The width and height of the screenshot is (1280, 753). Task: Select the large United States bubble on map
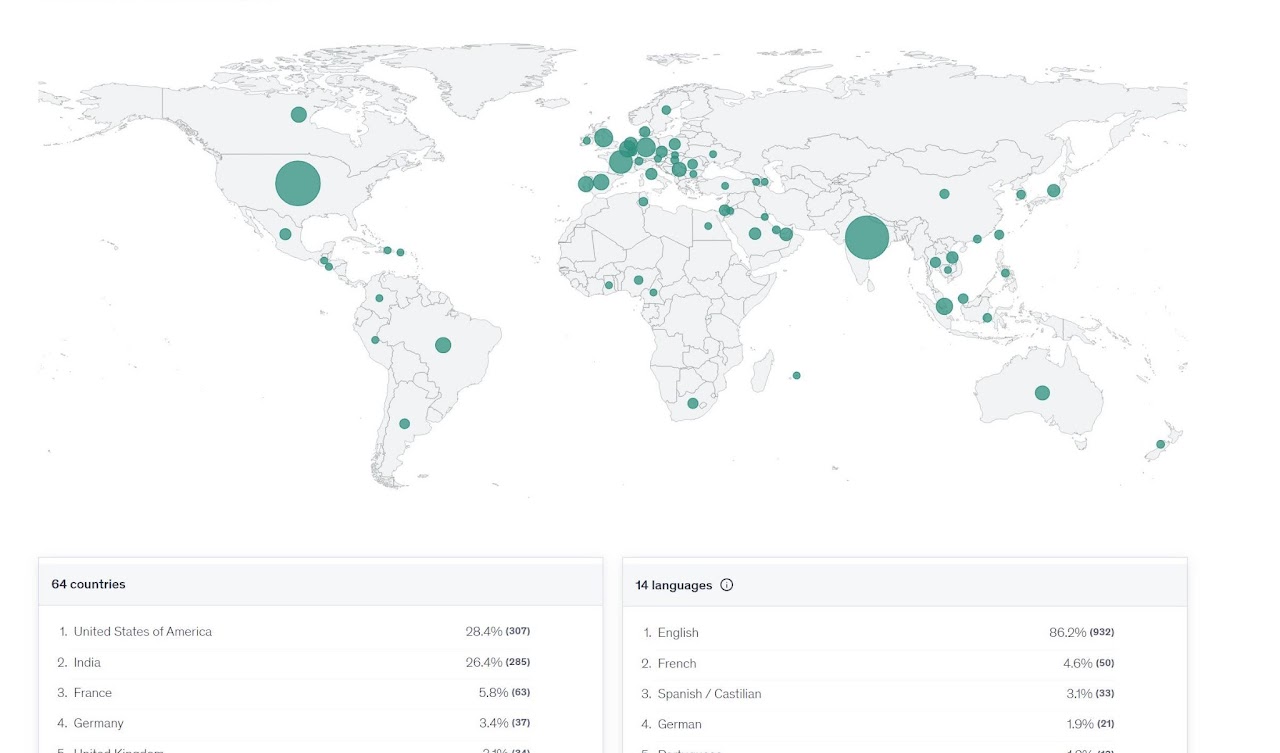298,183
